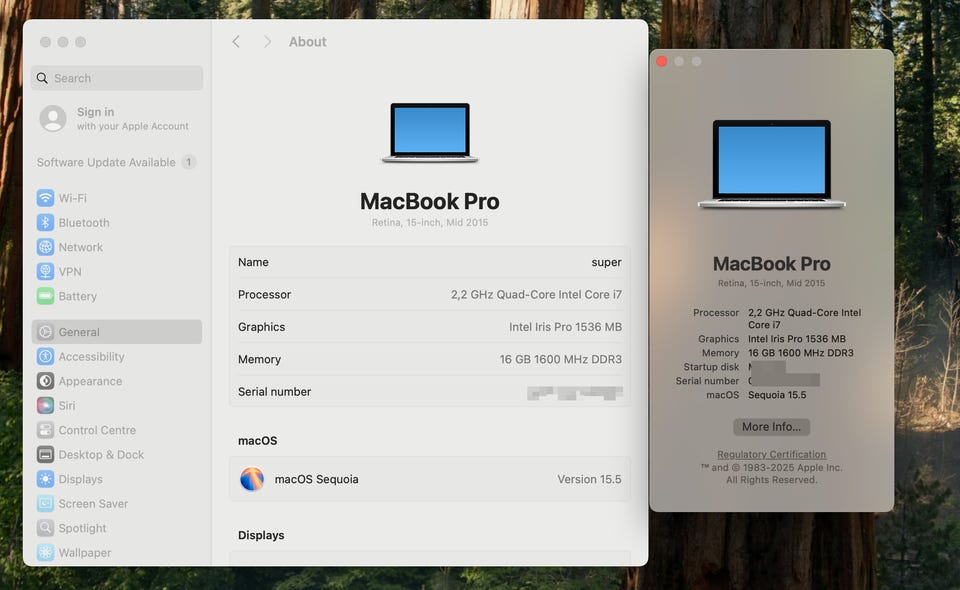Click MacBook image in System Settings About
This screenshot has height=590, width=960.
(430, 133)
